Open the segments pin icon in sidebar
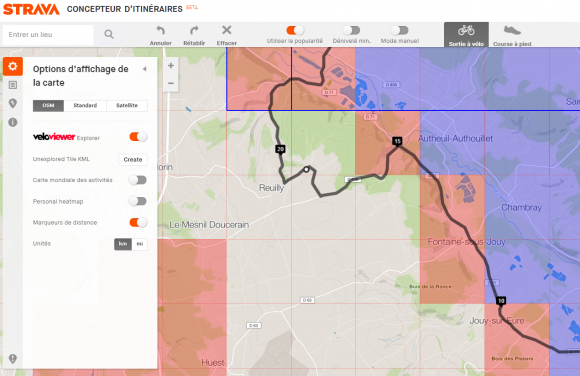This screenshot has width=580, height=376. 13,103
